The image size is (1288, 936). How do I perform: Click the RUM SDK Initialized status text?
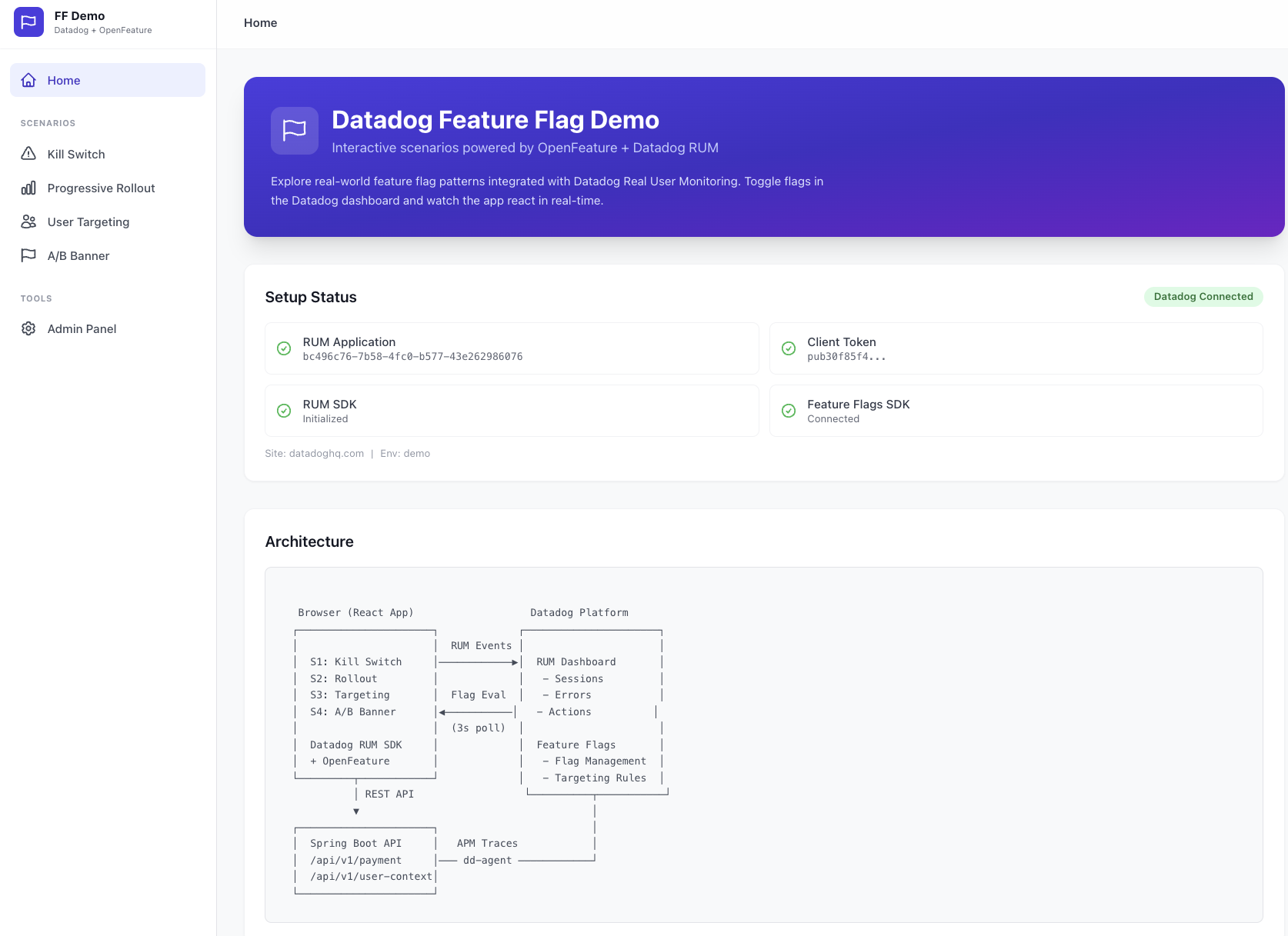point(325,419)
